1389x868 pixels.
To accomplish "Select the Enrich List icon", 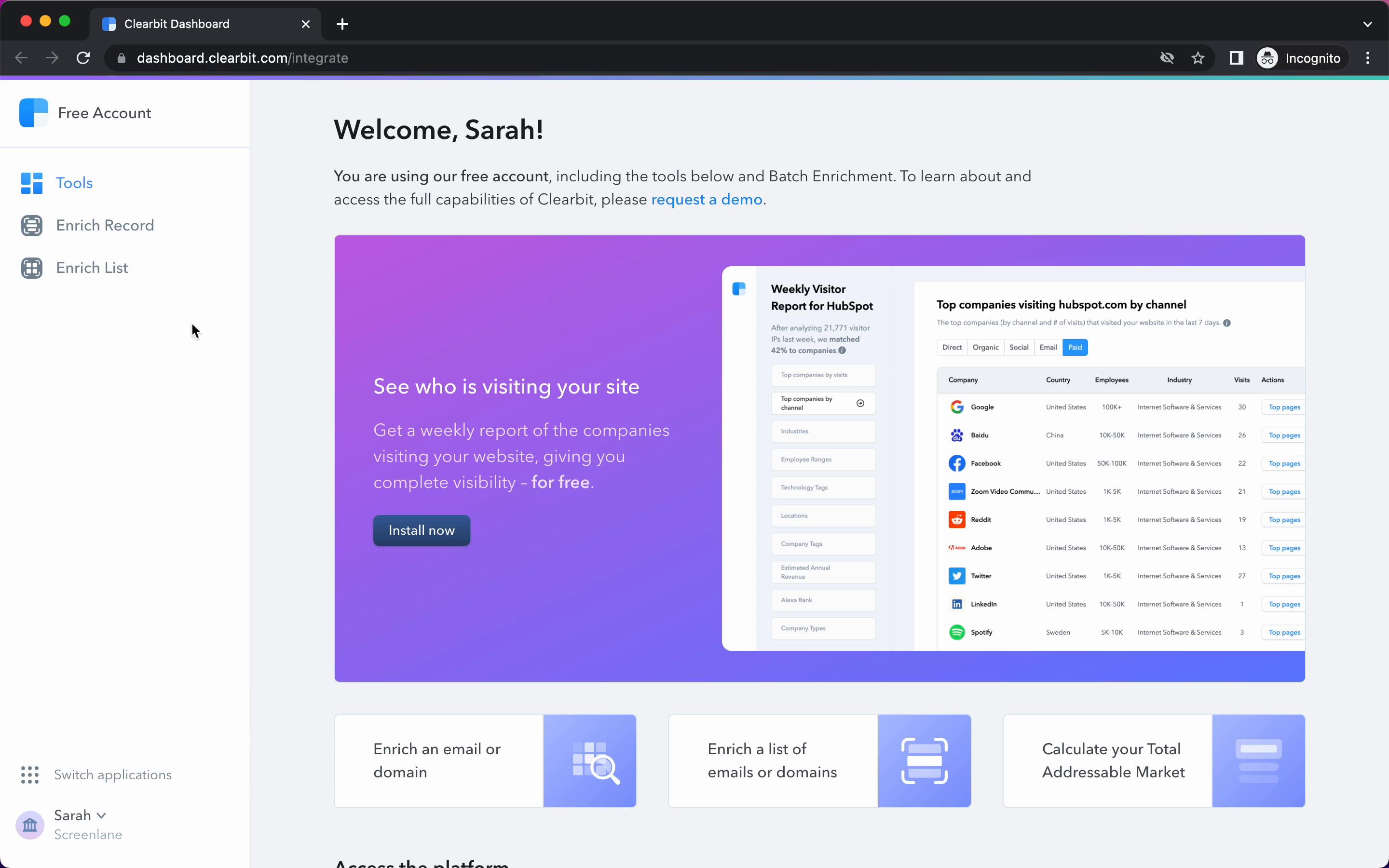I will (31, 267).
